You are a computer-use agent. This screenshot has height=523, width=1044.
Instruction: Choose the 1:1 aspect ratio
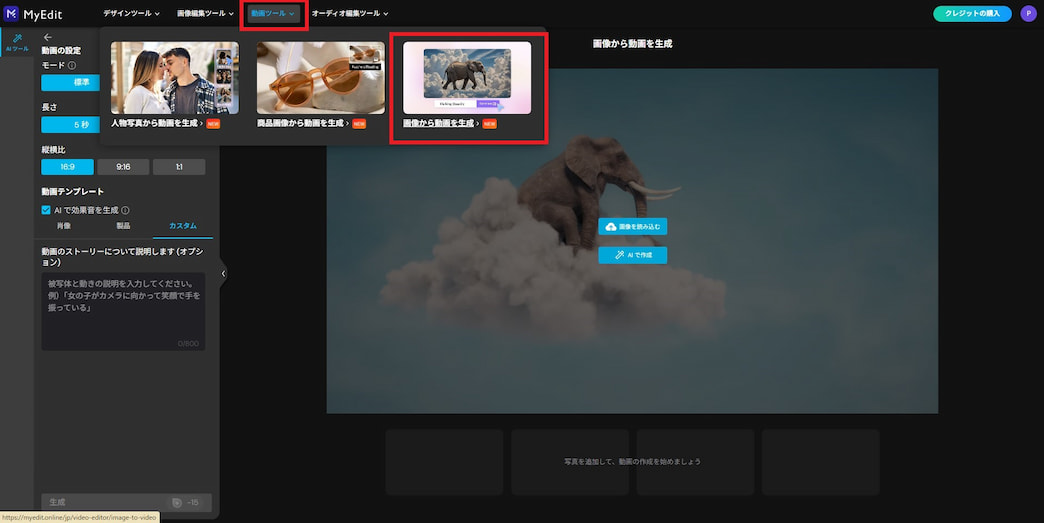click(179, 167)
